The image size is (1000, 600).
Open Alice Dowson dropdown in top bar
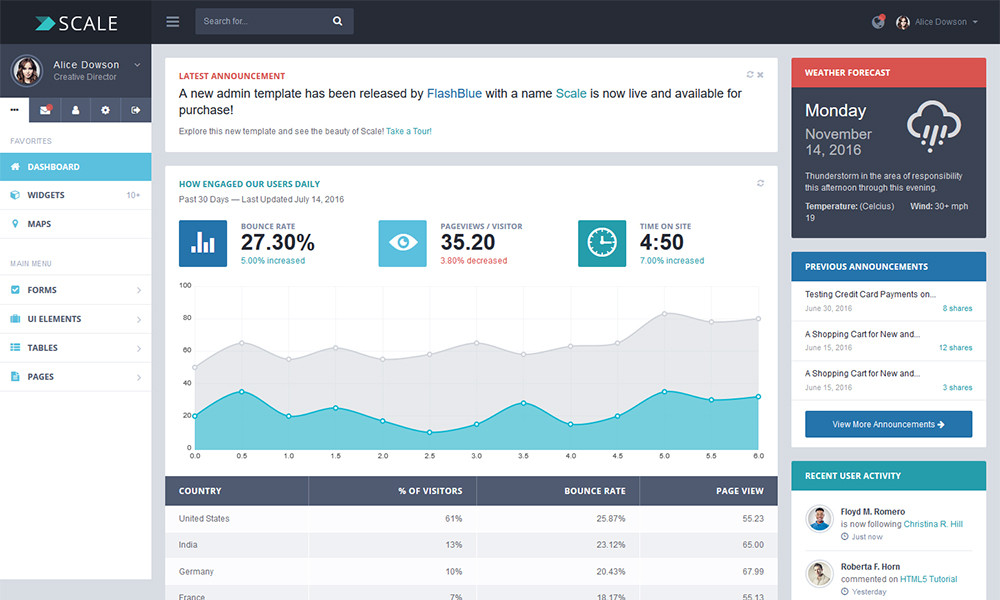tap(940, 22)
